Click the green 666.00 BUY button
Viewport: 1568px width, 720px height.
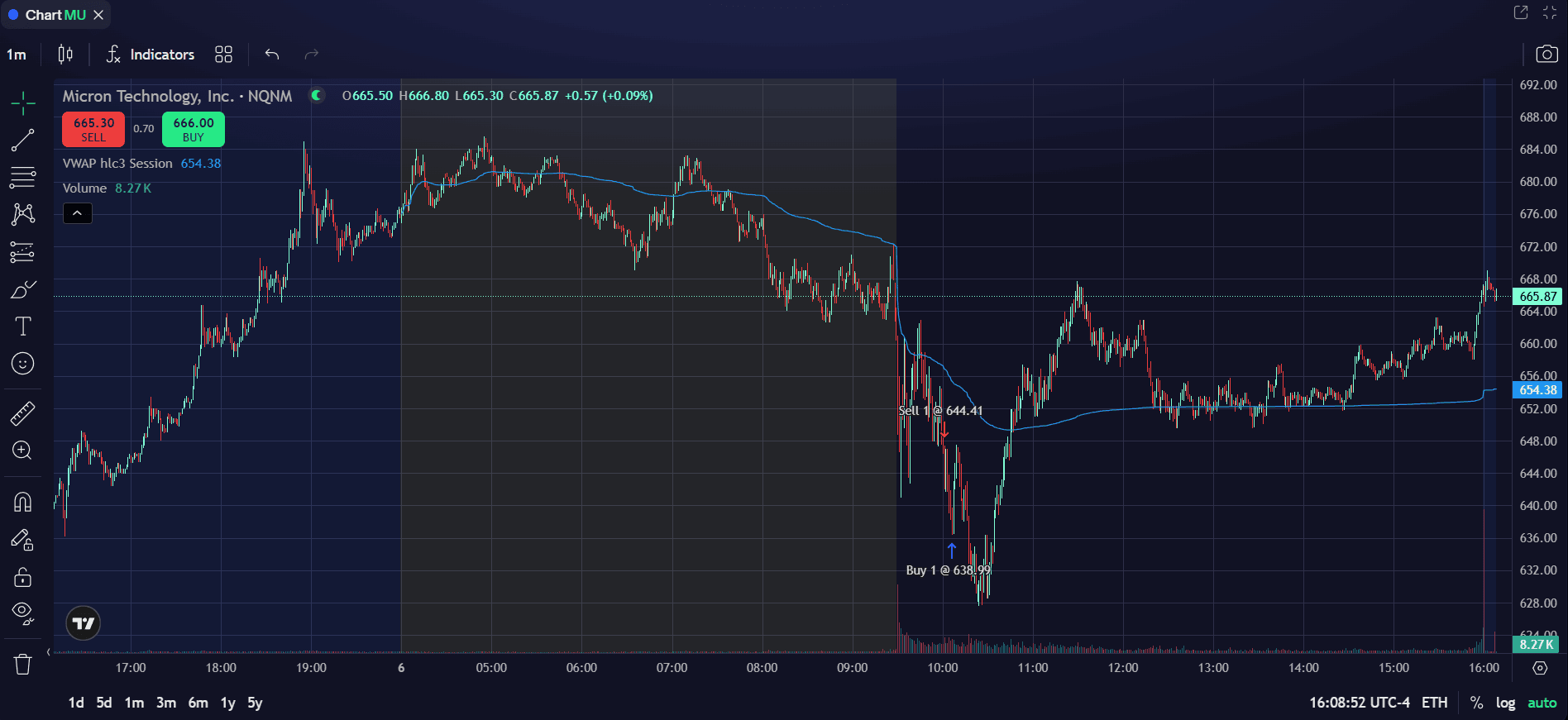pos(194,129)
